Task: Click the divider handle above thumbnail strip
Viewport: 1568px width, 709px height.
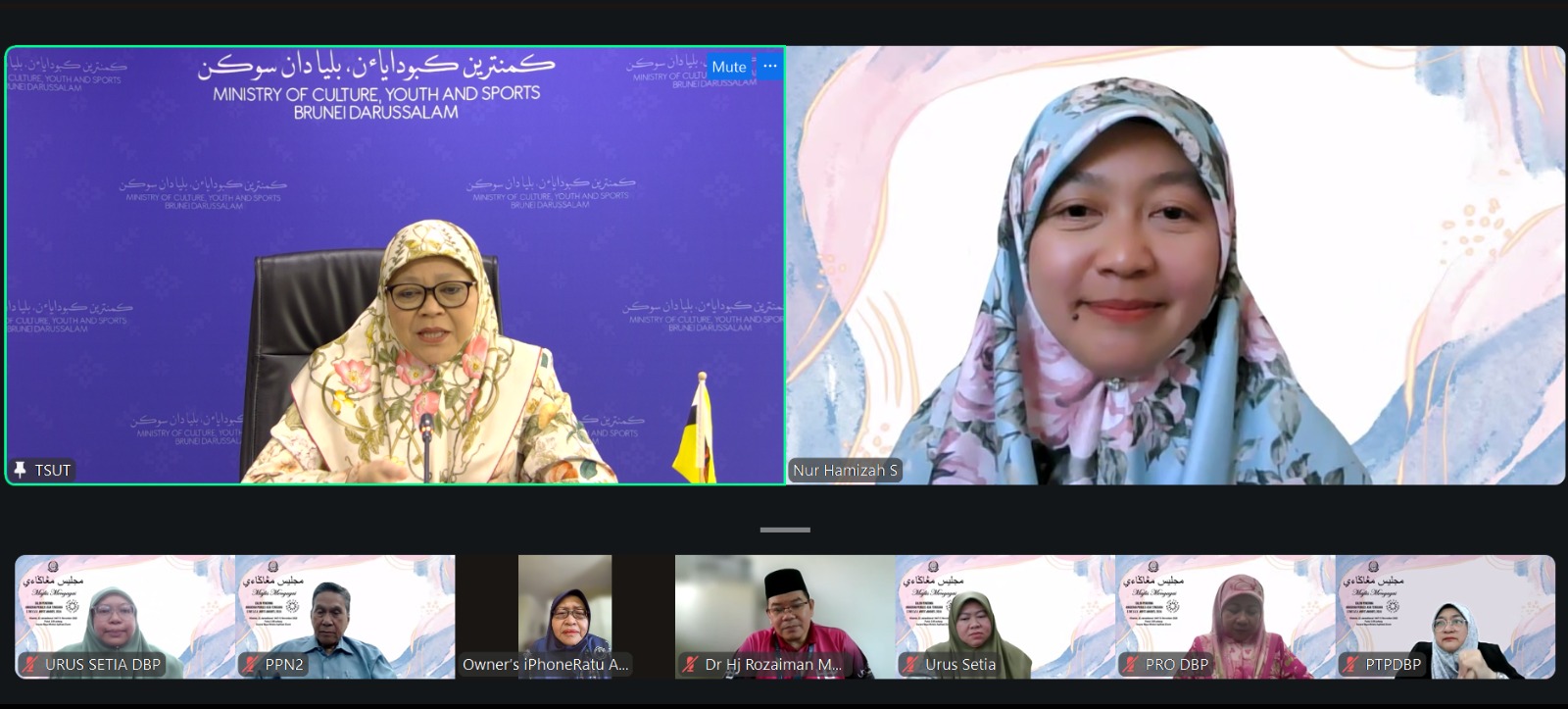Action: (785, 530)
